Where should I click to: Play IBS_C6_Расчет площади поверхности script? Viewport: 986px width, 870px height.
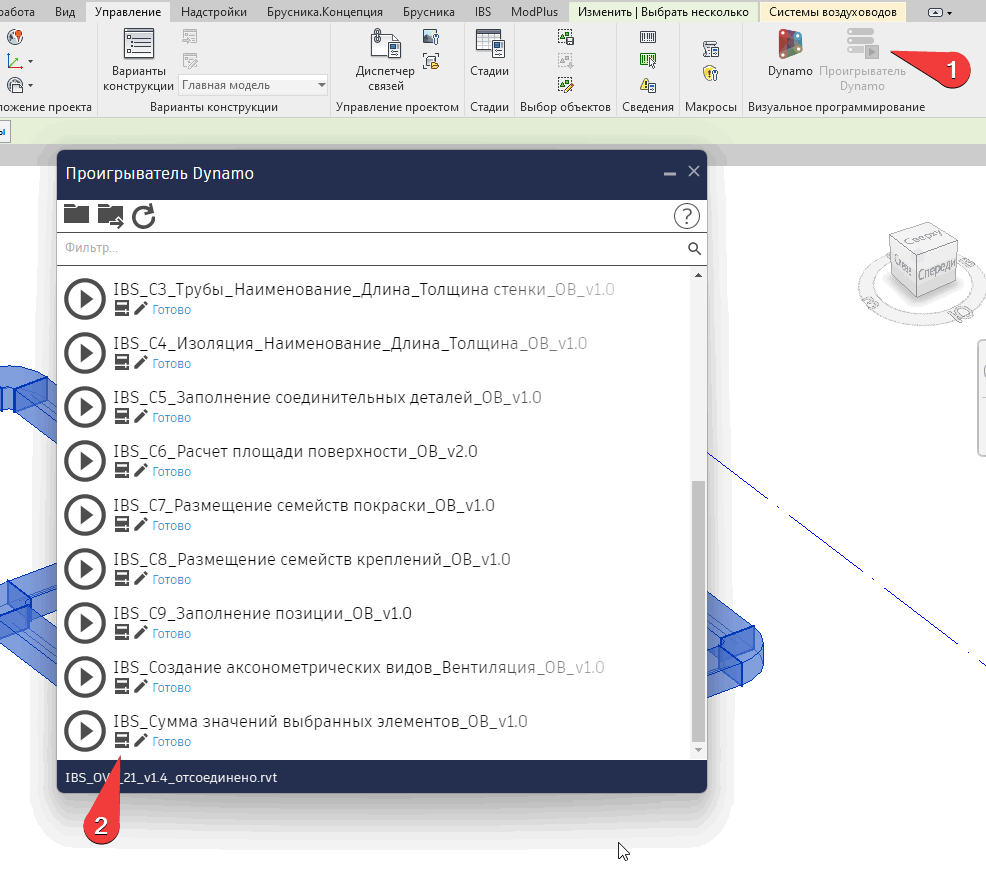click(x=85, y=461)
